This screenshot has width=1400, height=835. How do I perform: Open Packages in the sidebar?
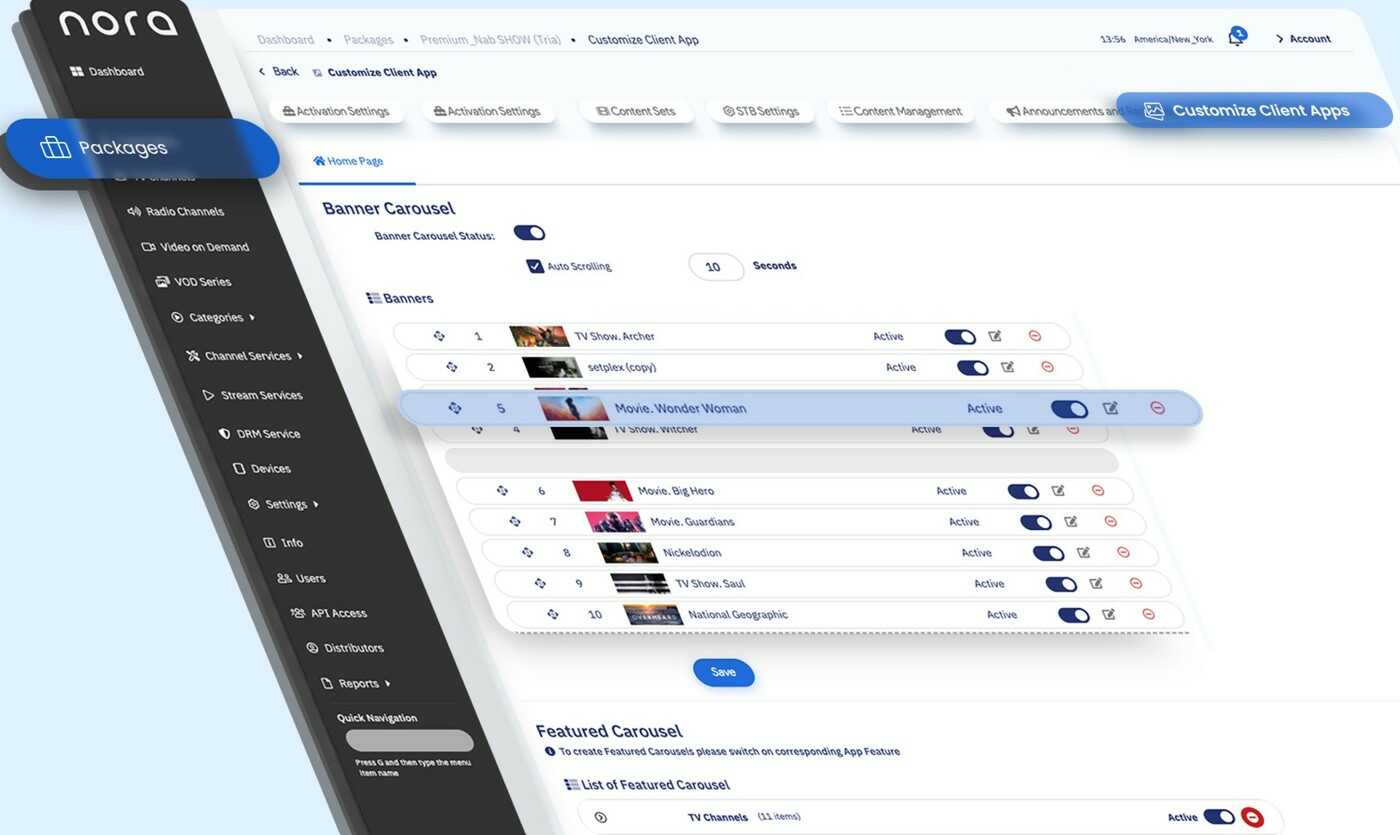(x=142, y=148)
